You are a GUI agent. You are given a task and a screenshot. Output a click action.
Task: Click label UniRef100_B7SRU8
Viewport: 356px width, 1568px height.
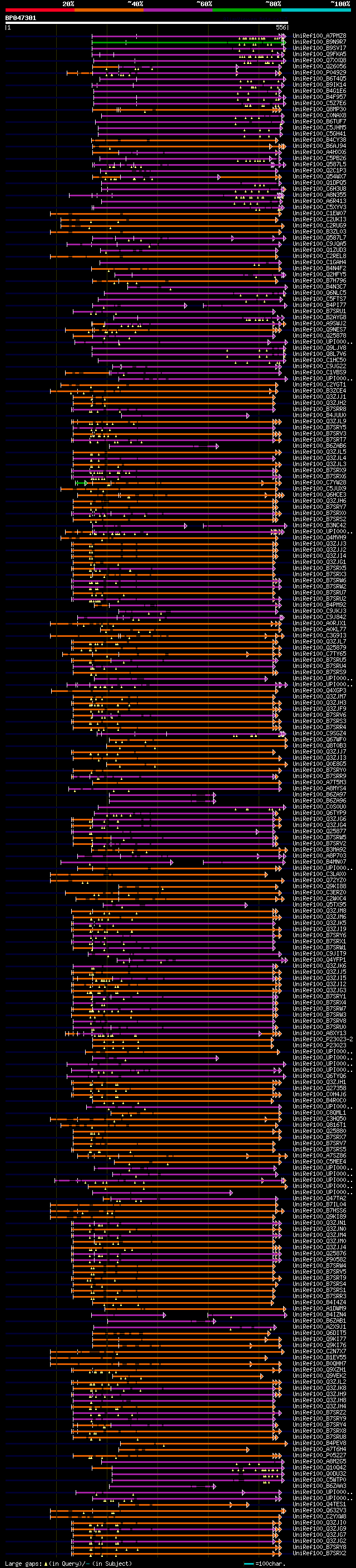coord(319,1437)
